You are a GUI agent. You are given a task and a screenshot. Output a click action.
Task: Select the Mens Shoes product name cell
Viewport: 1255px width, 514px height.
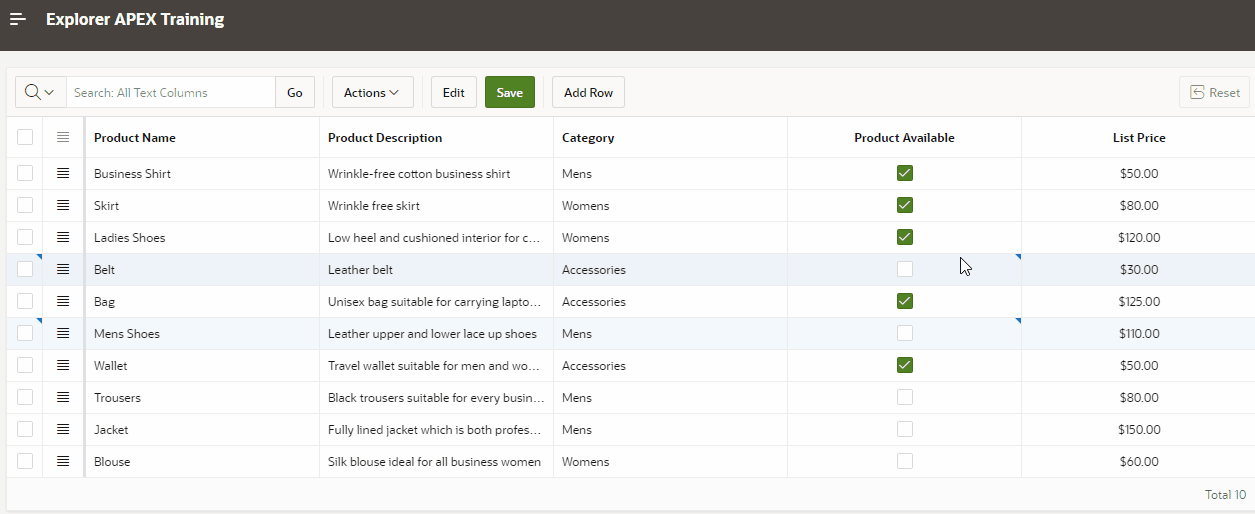[203, 333]
